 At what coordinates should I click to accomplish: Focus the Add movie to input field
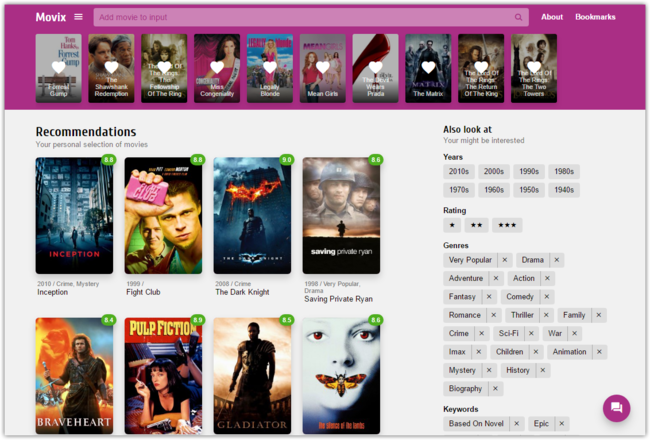[311, 17]
